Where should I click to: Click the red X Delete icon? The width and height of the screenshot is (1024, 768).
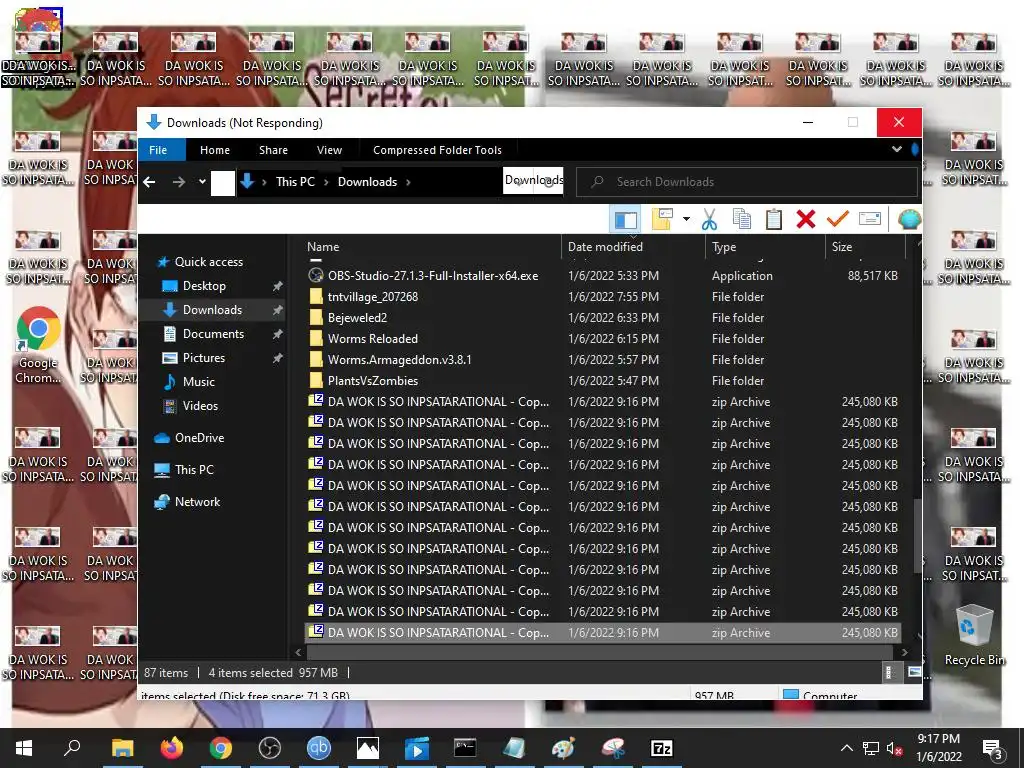pos(806,219)
